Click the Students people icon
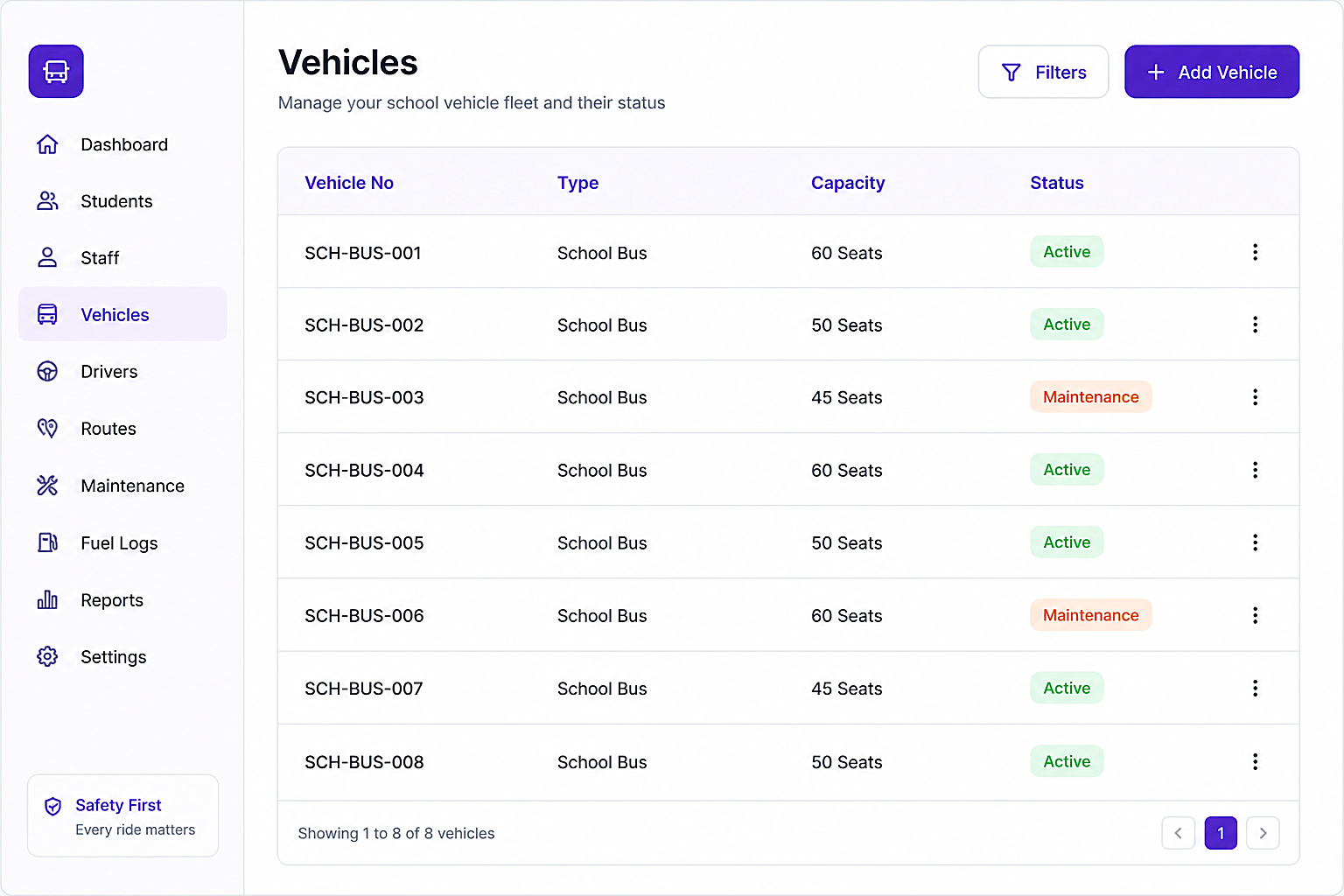The image size is (1344, 896). [47, 201]
